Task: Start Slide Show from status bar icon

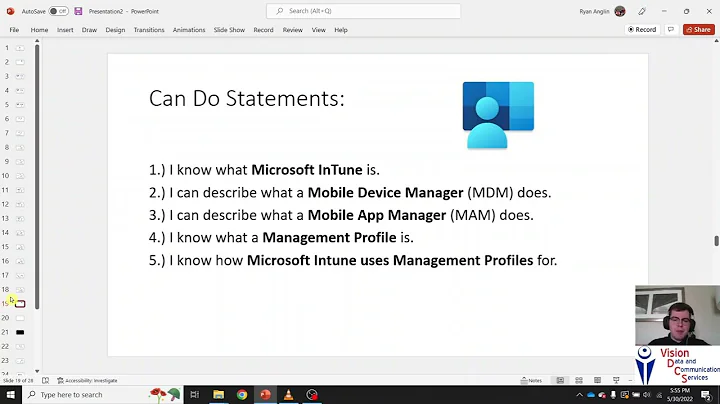Action: [616, 381]
